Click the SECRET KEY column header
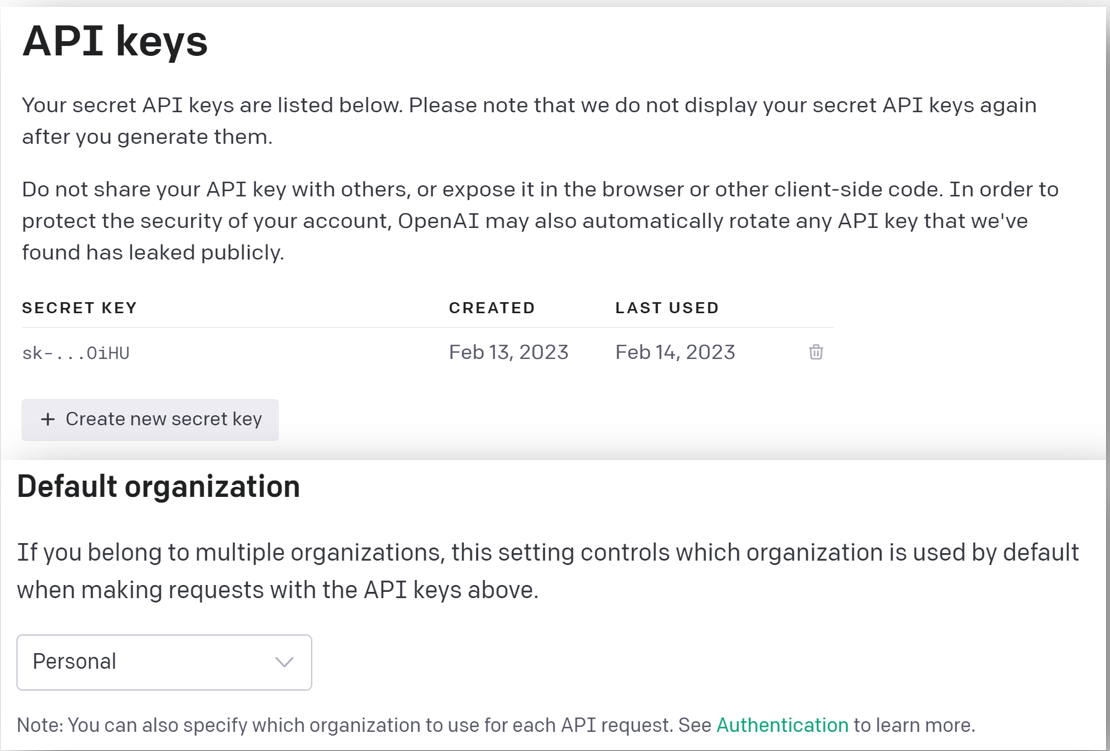This screenshot has height=751, width=1110. [x=79, y=308]
